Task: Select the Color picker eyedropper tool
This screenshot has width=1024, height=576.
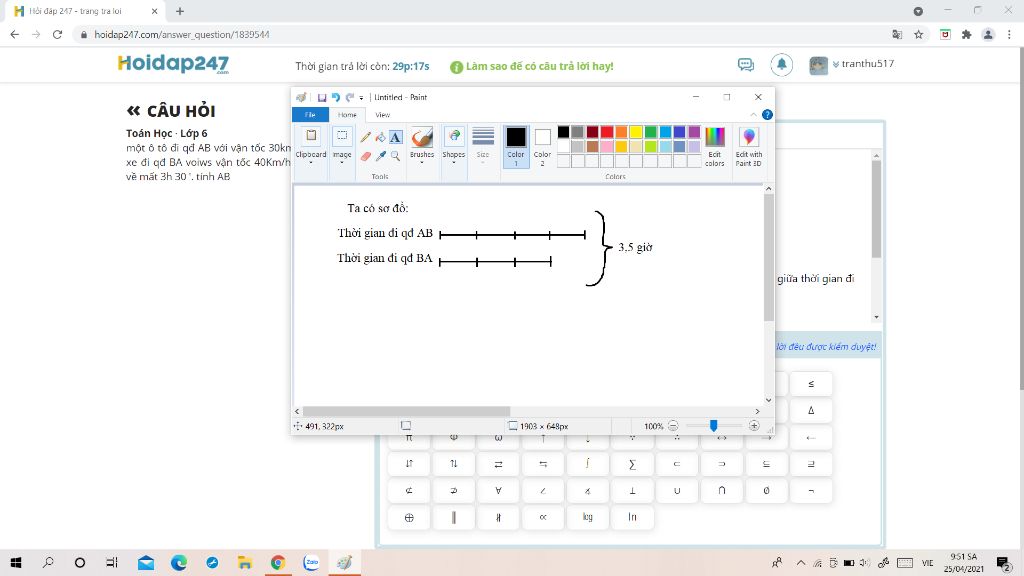Action: [381, 155]
